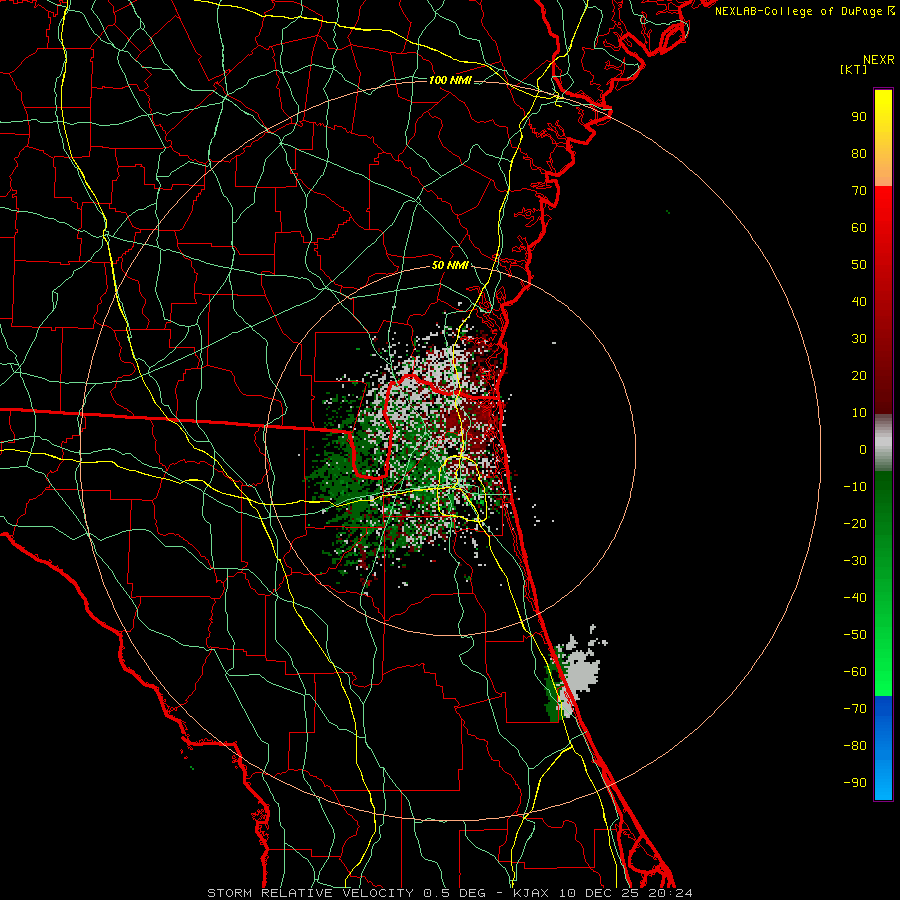Click the 0 value on velocity scale
900x900 pixels.
(x=863, y=450)
